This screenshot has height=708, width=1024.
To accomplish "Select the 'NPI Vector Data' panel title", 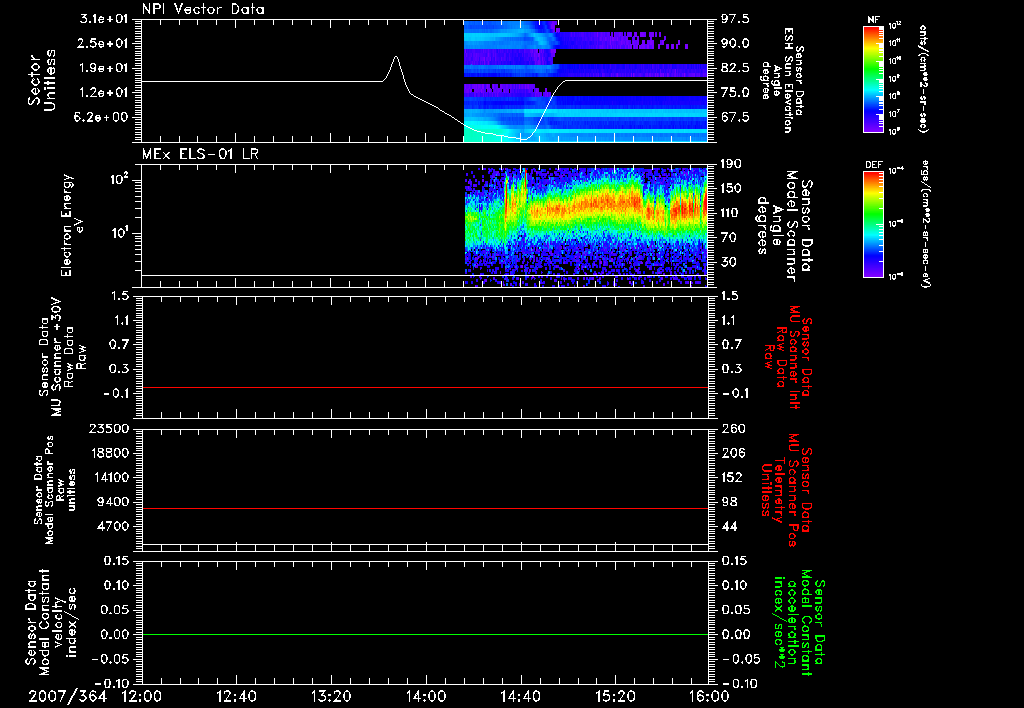I will (203, 9).
